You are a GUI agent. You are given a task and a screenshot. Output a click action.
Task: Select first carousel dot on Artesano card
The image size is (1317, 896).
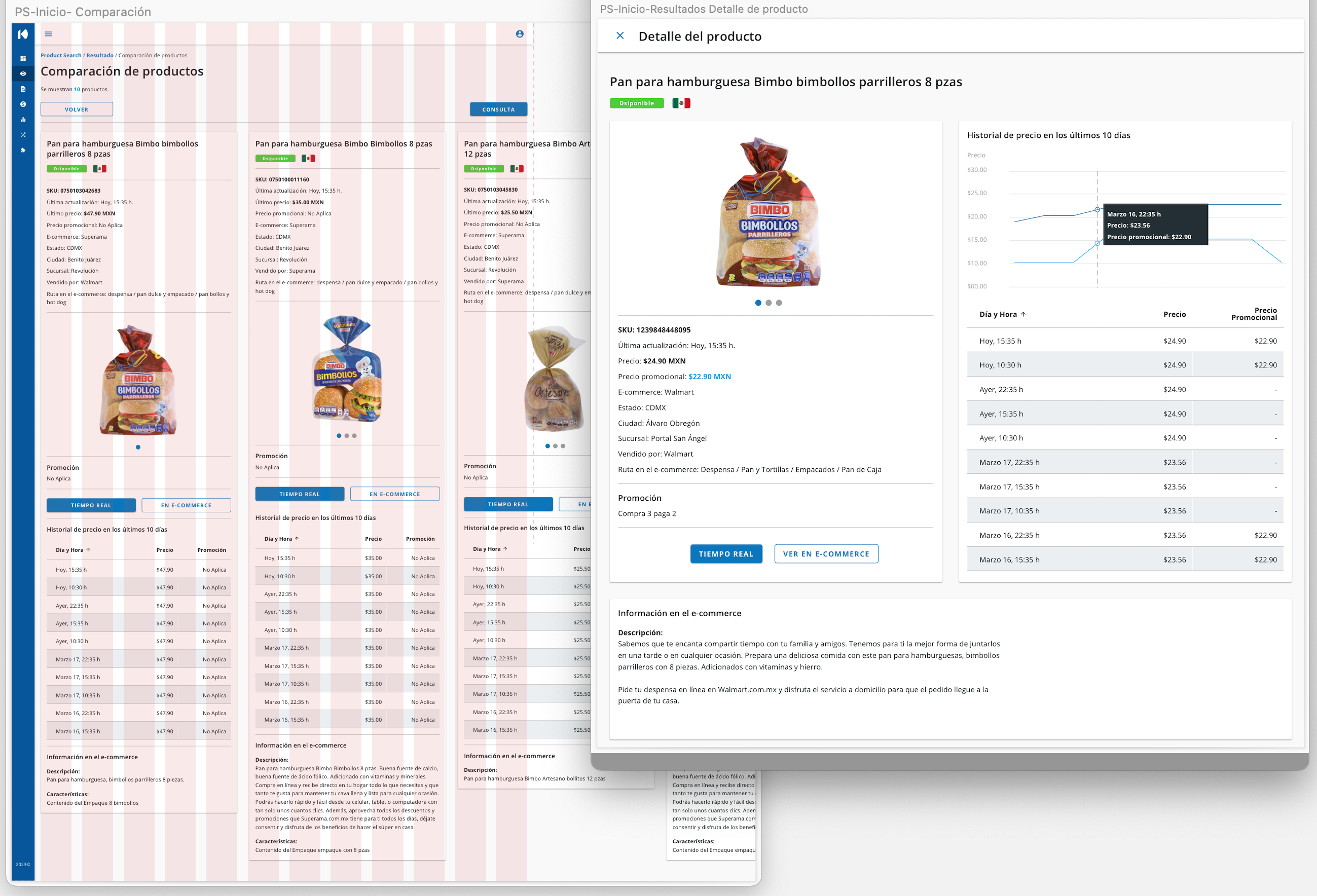(x=547, y=446)
